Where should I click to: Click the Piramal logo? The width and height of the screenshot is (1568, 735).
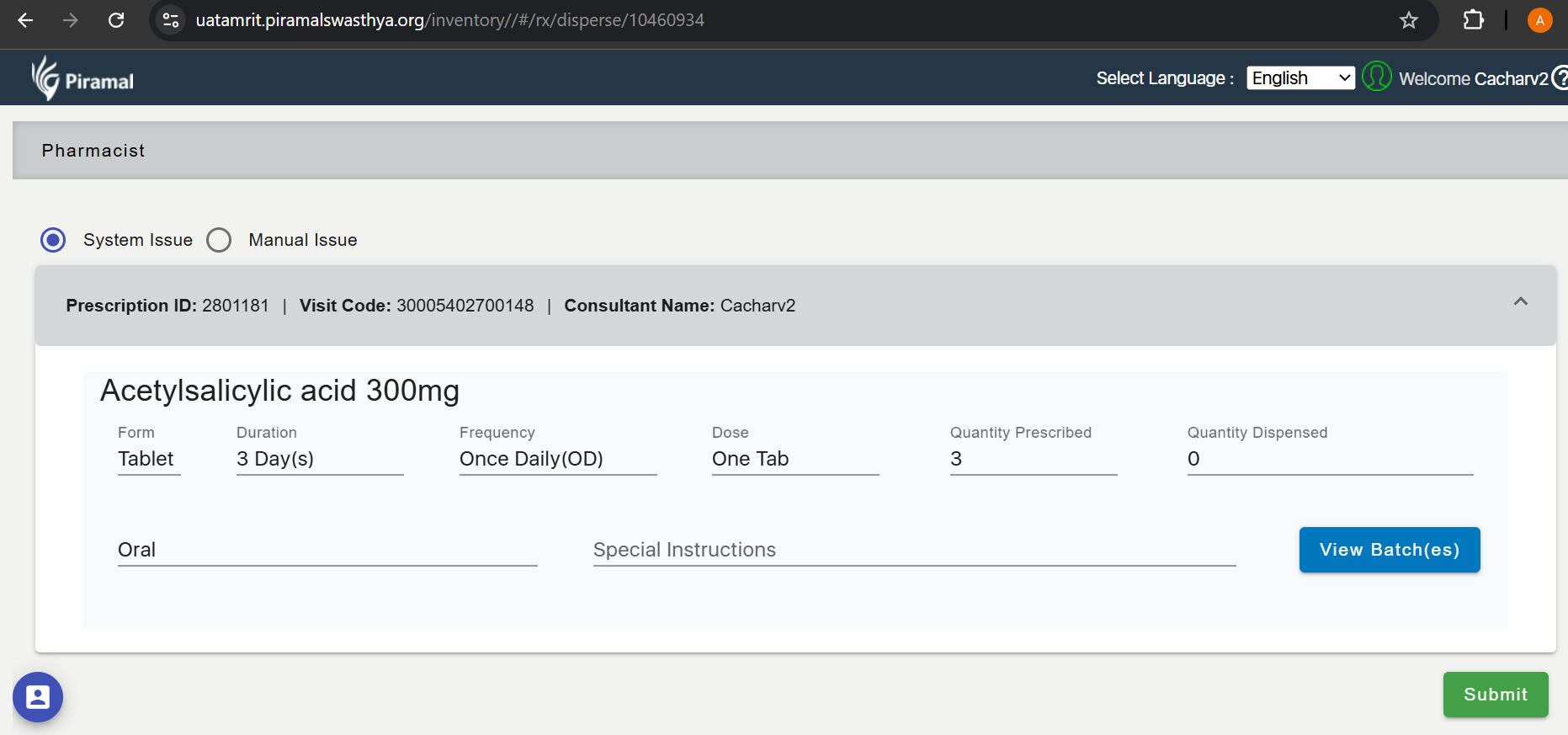tap(82, 78)
